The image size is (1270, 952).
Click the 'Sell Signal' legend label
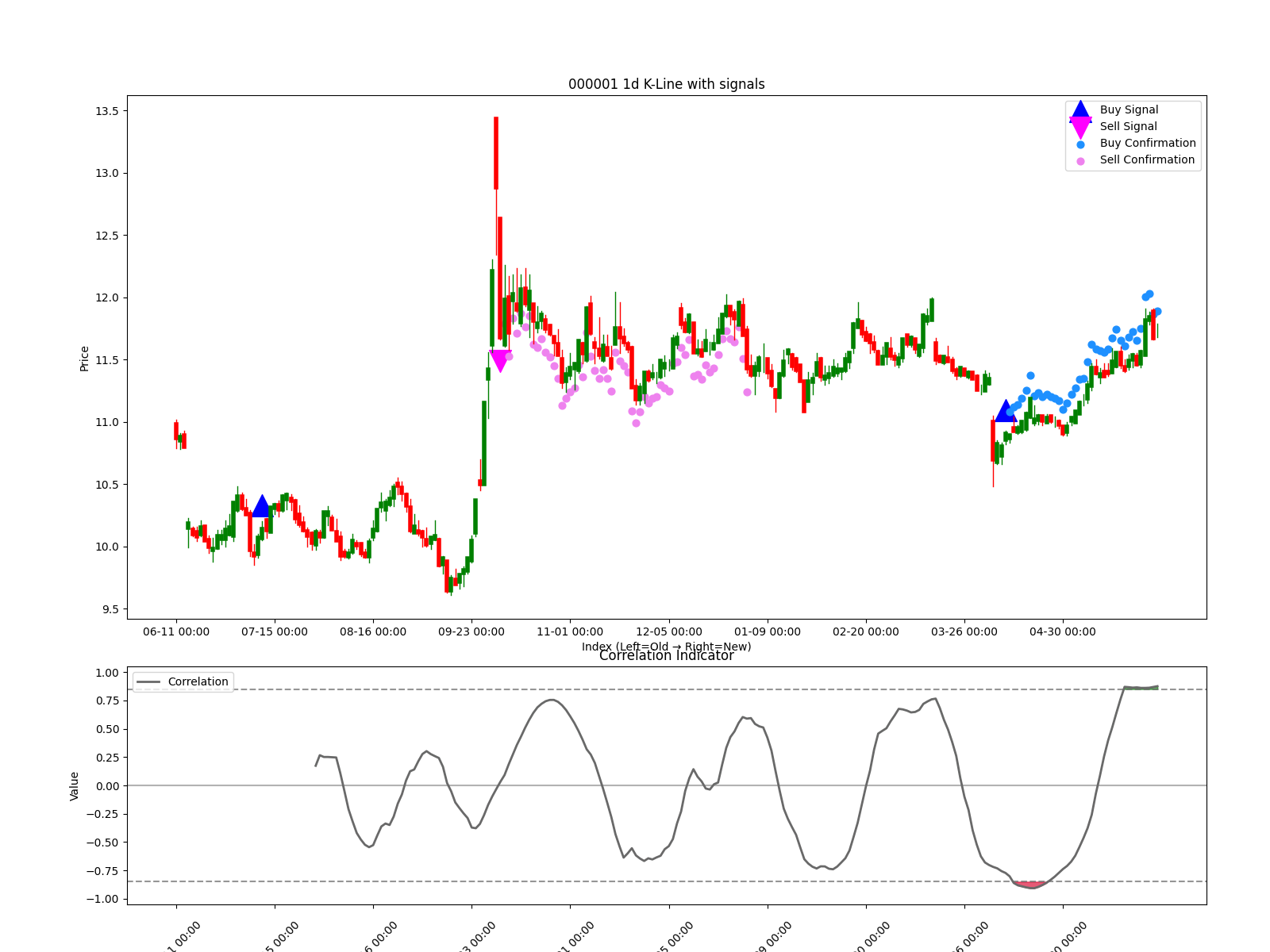pos(1128,127)
